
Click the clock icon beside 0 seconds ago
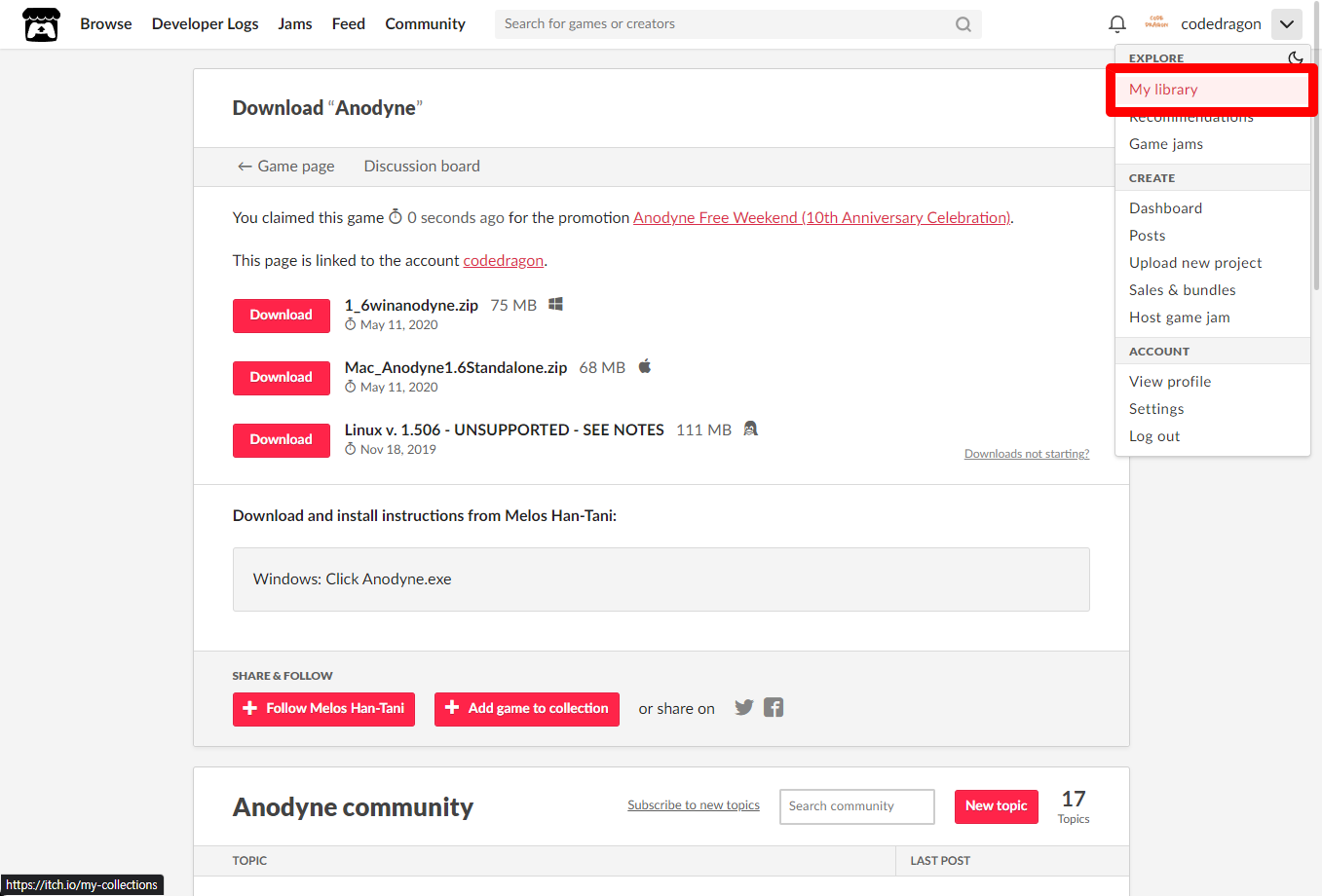coord(396,217)
